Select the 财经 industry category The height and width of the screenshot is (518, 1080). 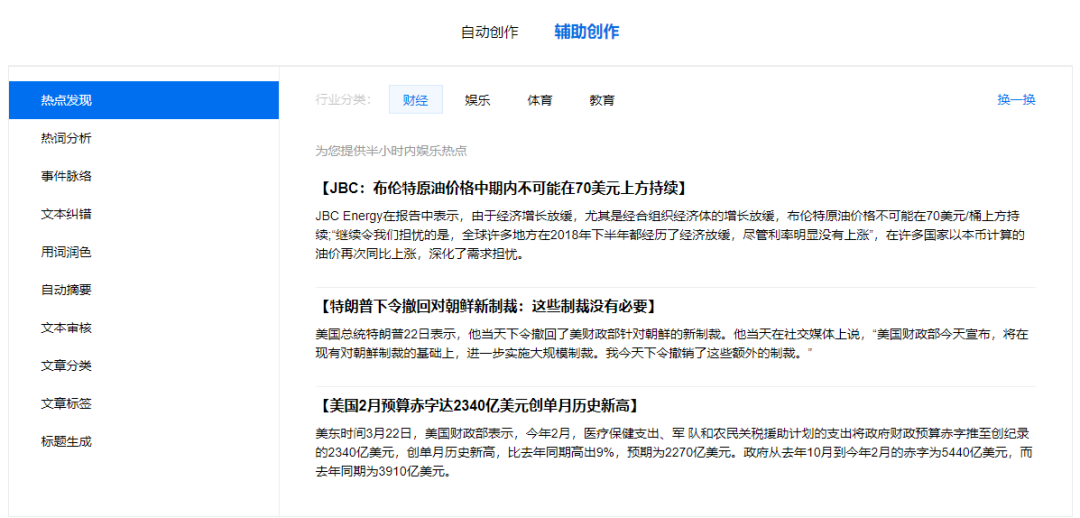tap(415, 100)
